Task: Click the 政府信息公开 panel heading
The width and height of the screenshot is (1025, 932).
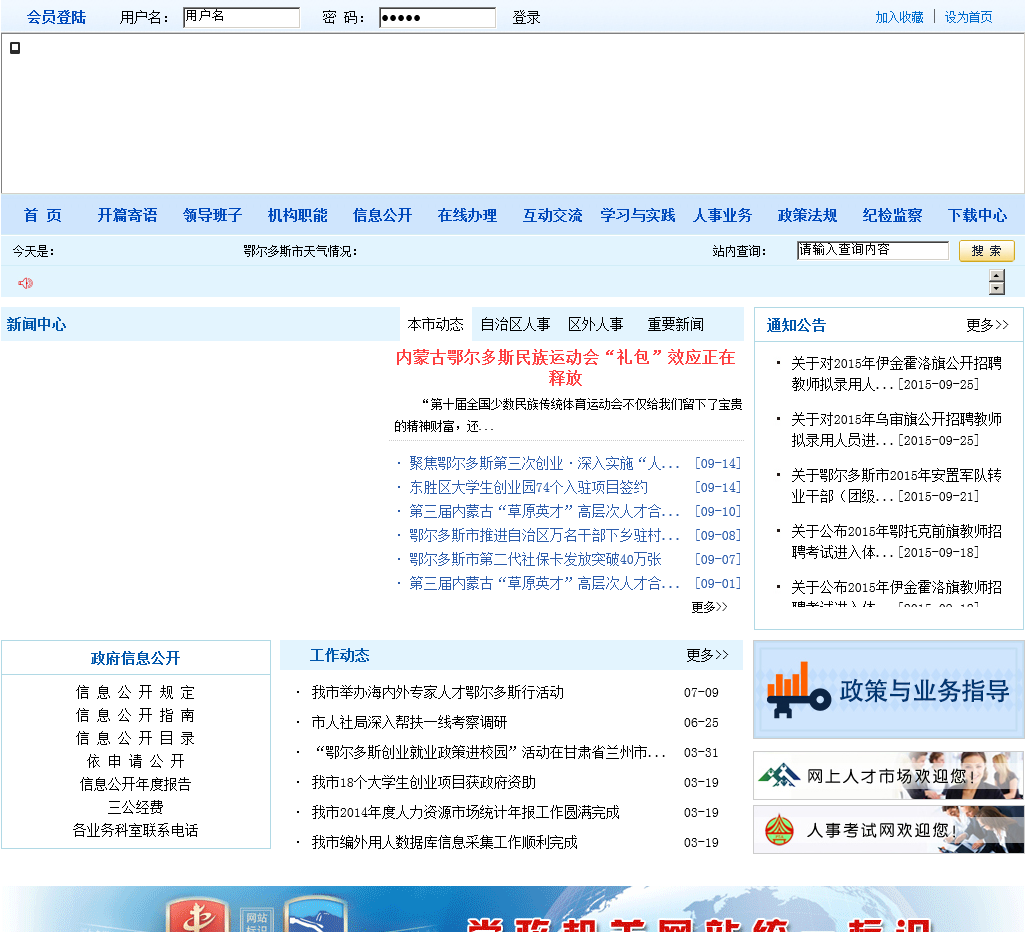Action: [135, 658]
